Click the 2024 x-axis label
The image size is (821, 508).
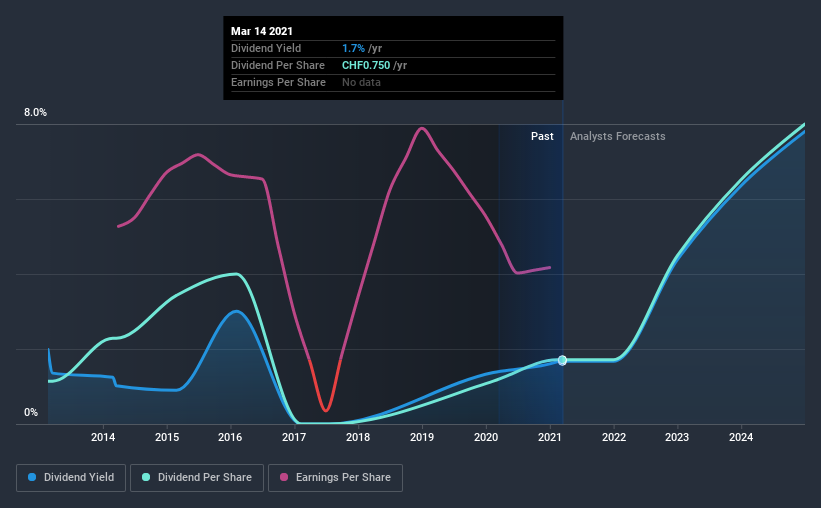741,437
